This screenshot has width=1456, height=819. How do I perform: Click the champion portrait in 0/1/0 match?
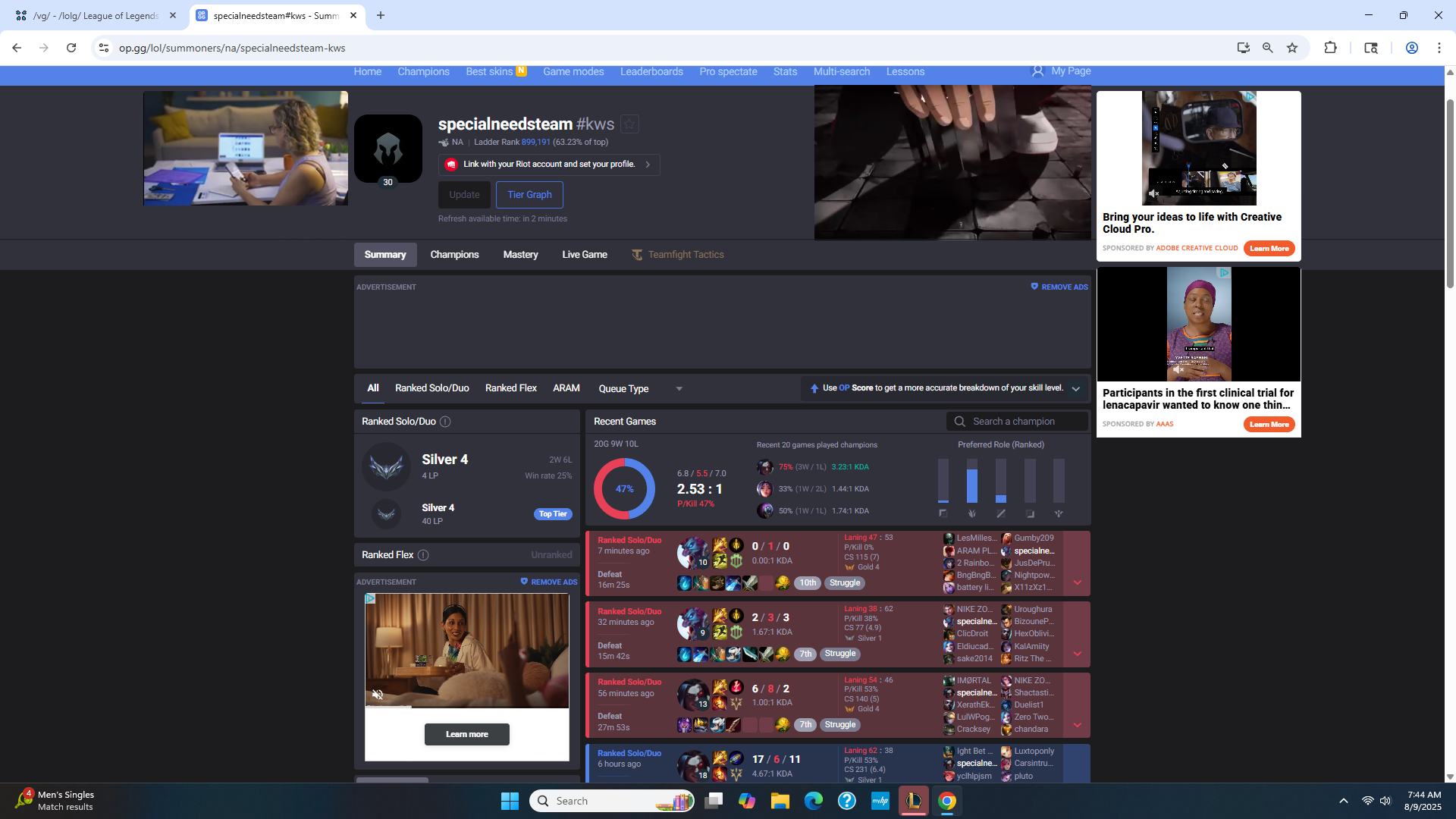coord(693,553)
